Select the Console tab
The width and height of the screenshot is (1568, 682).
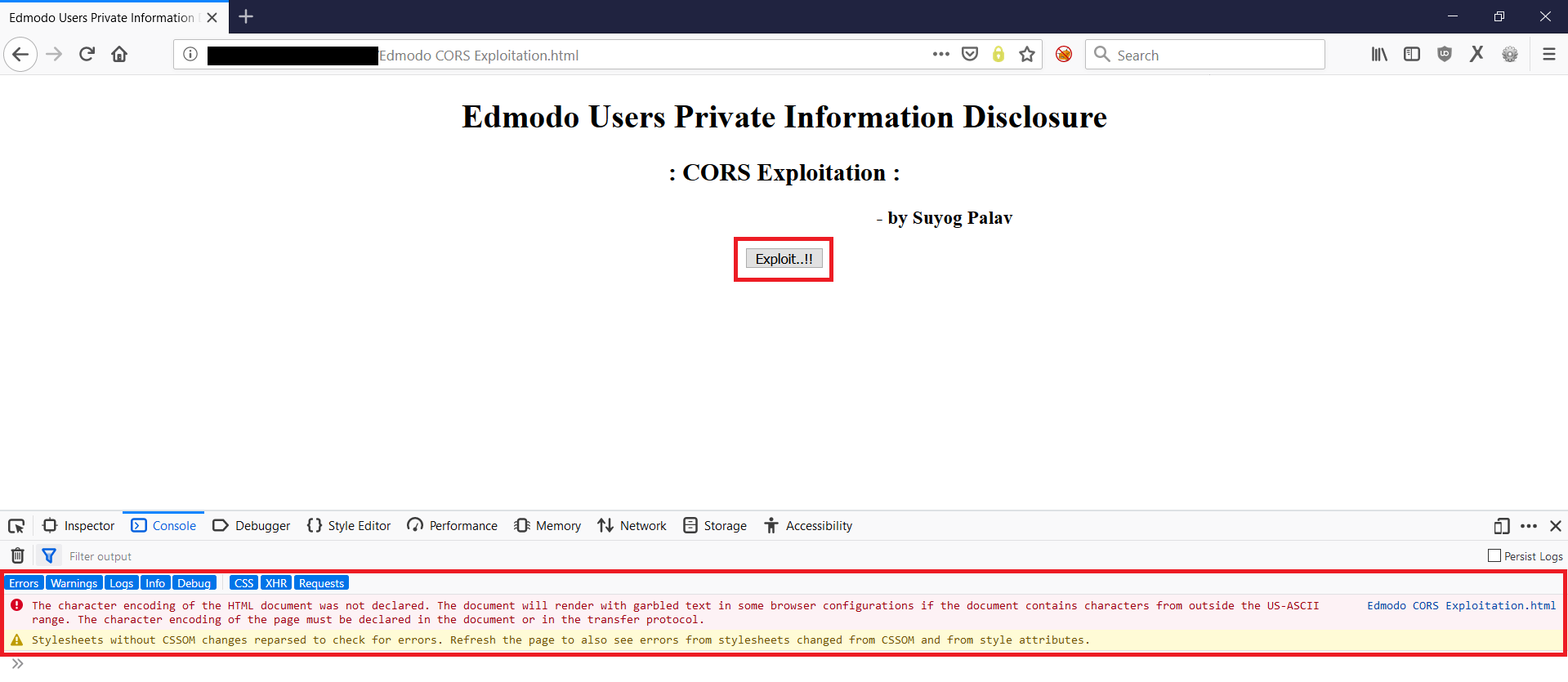coord(163,526)
